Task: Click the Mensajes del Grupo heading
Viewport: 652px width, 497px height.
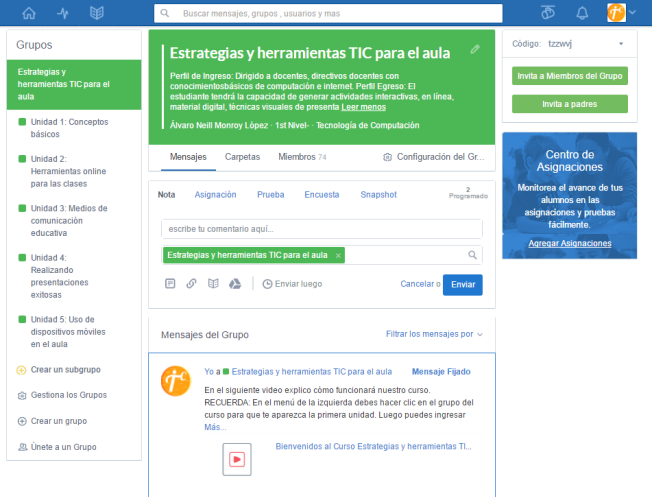Action: coord(205,334)
